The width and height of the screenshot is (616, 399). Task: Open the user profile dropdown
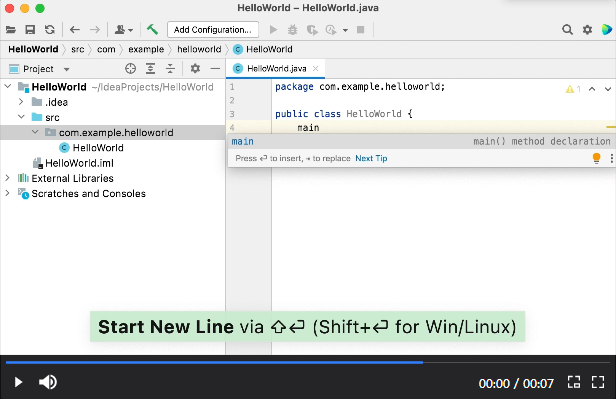tap(123, 29)
